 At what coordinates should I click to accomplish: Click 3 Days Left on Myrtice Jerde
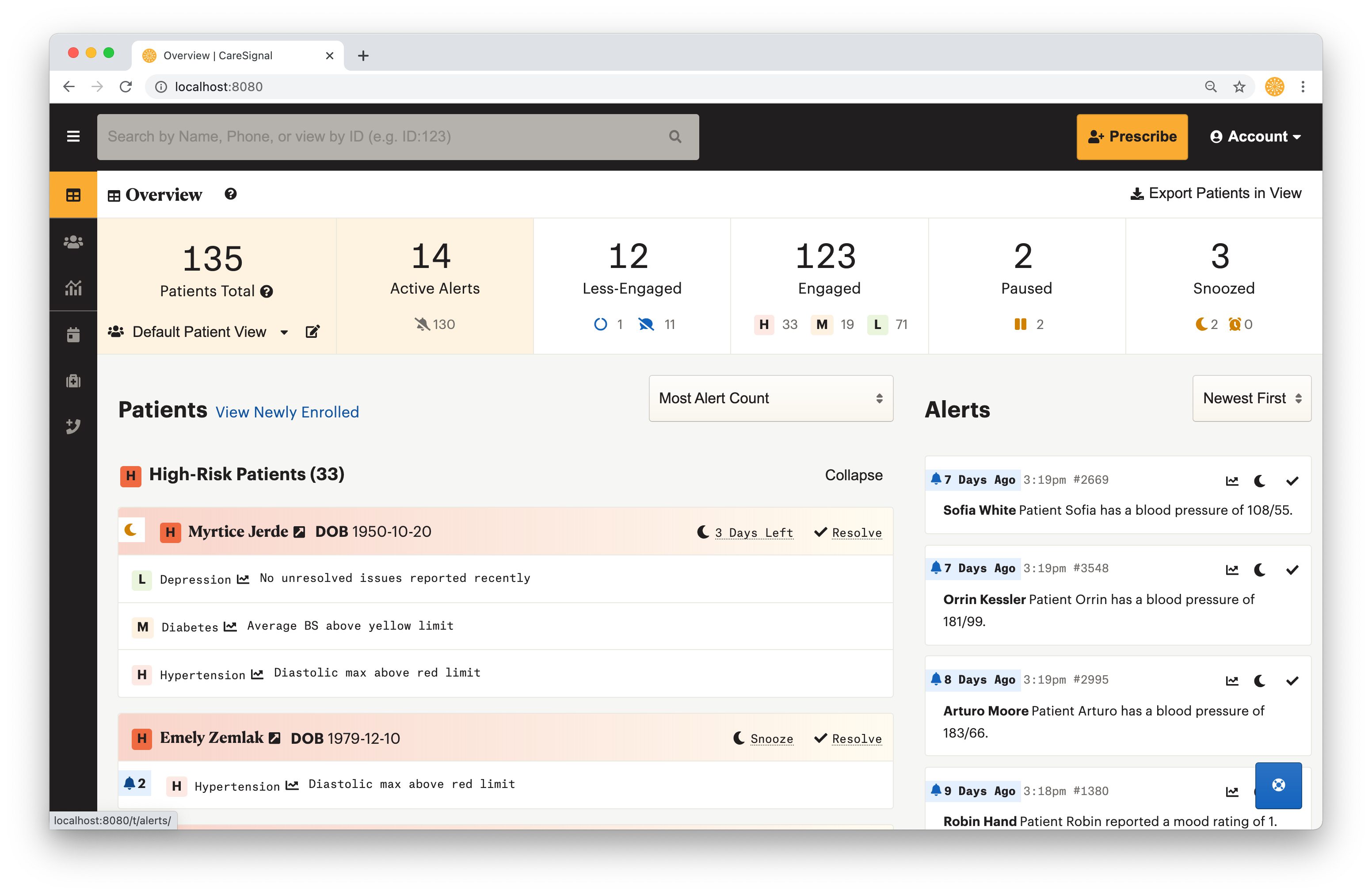745,532
